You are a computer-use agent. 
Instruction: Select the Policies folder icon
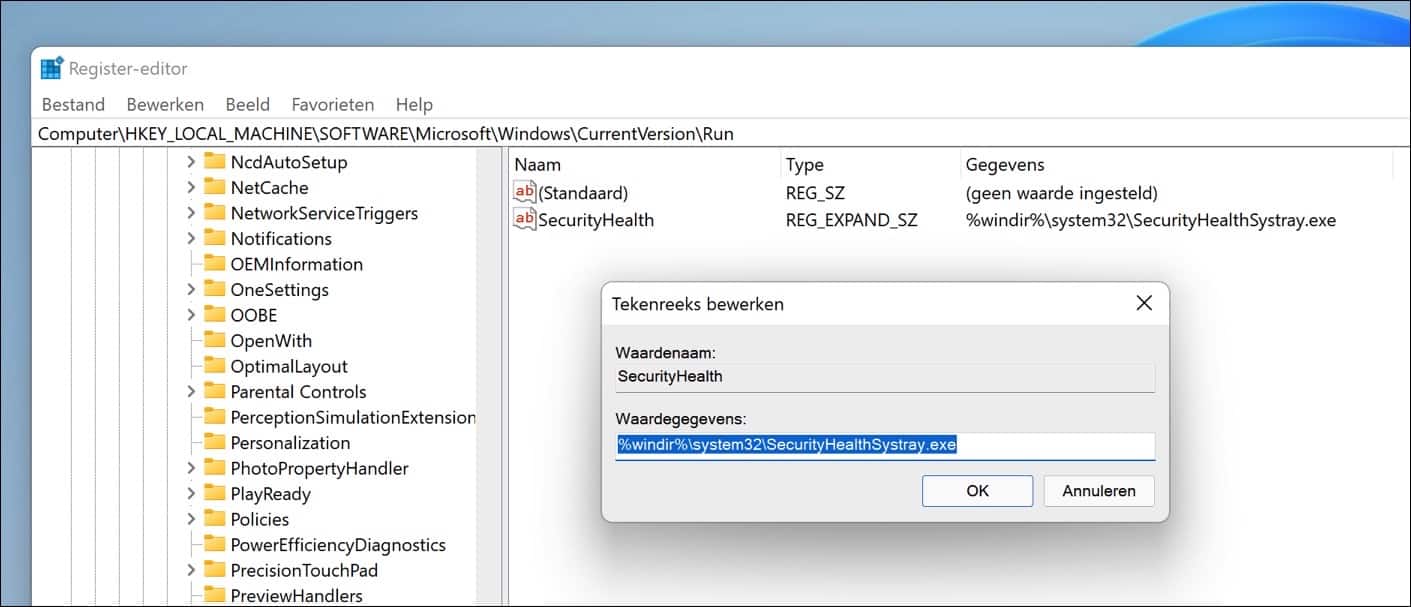coord(216,519)
